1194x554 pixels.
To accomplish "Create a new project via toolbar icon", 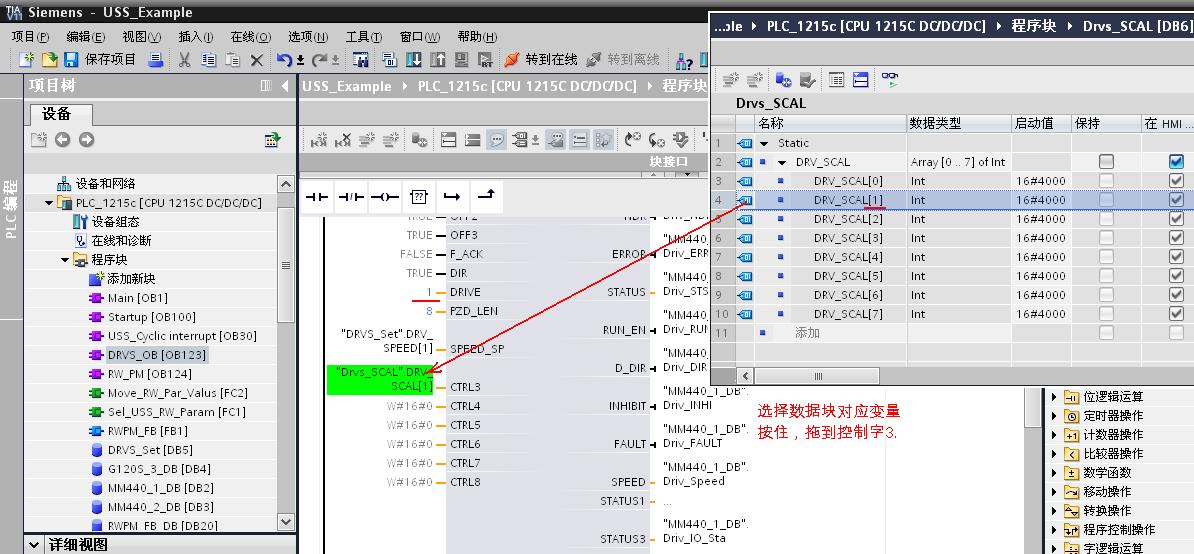I will [27, 59].
